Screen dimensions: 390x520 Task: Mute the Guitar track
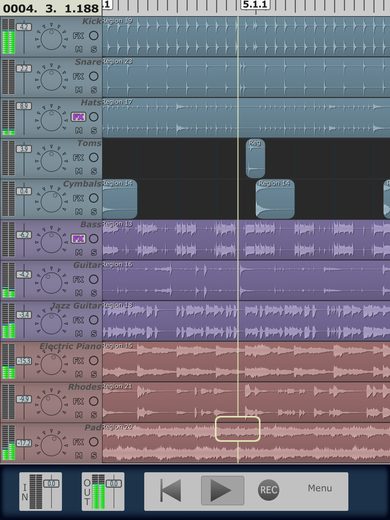click(x=79, y=293)
